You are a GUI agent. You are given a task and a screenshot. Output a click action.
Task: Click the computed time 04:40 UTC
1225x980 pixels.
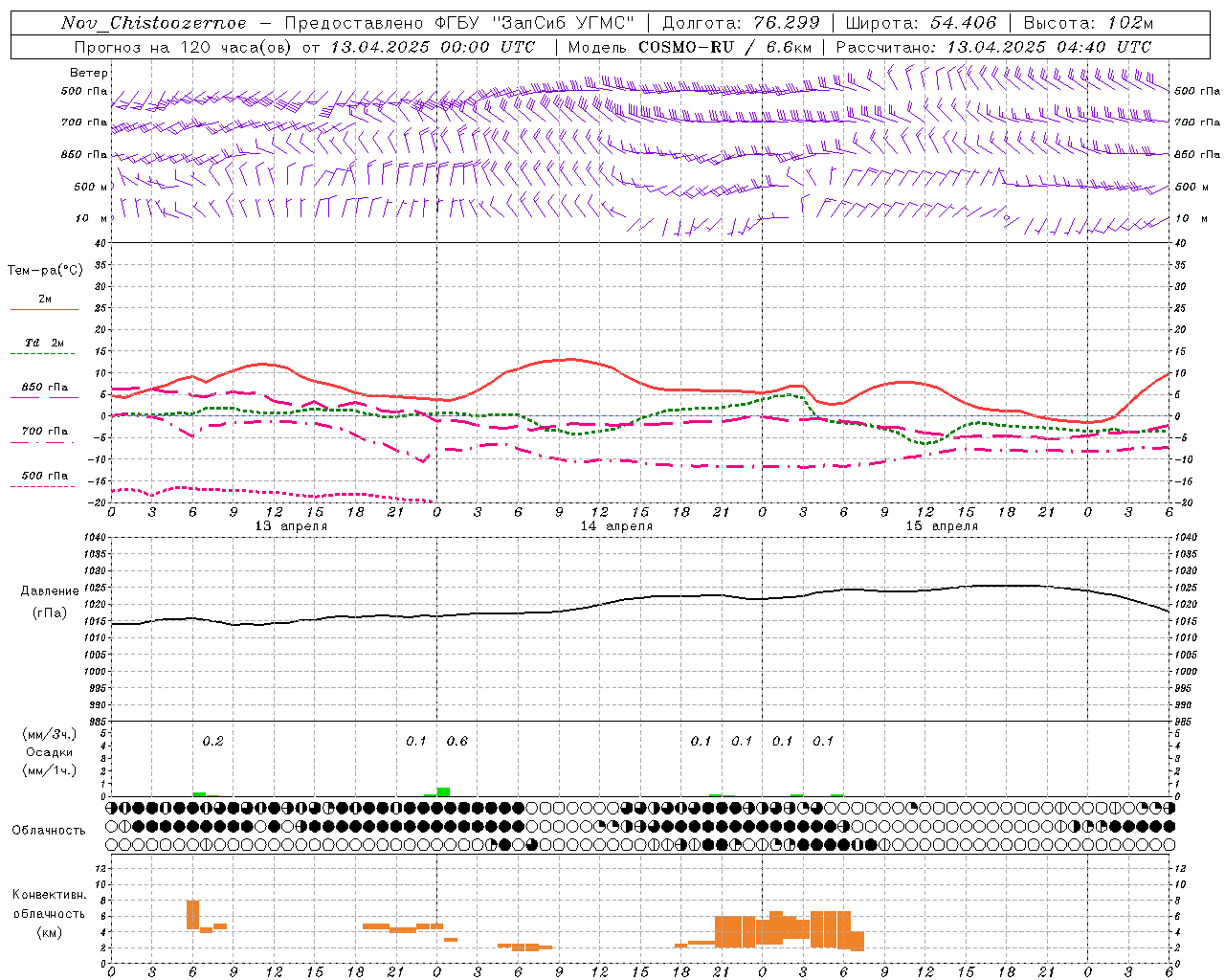[x=1103, y=47]
